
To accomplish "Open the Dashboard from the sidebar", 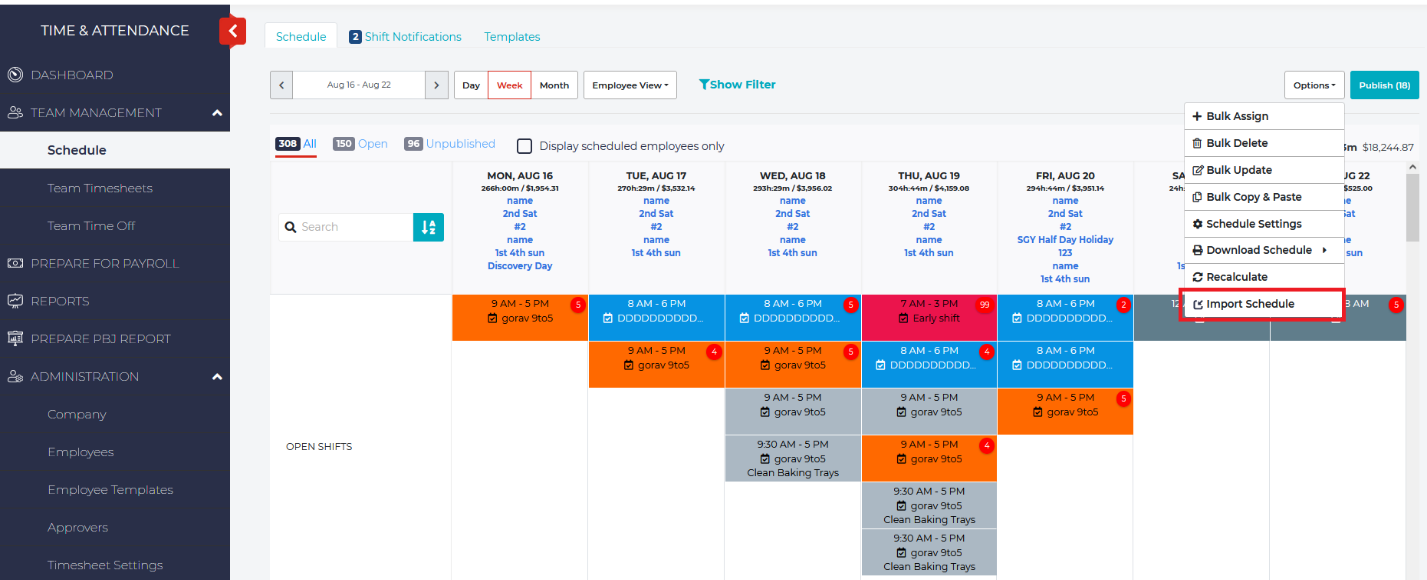I will 72,75.
